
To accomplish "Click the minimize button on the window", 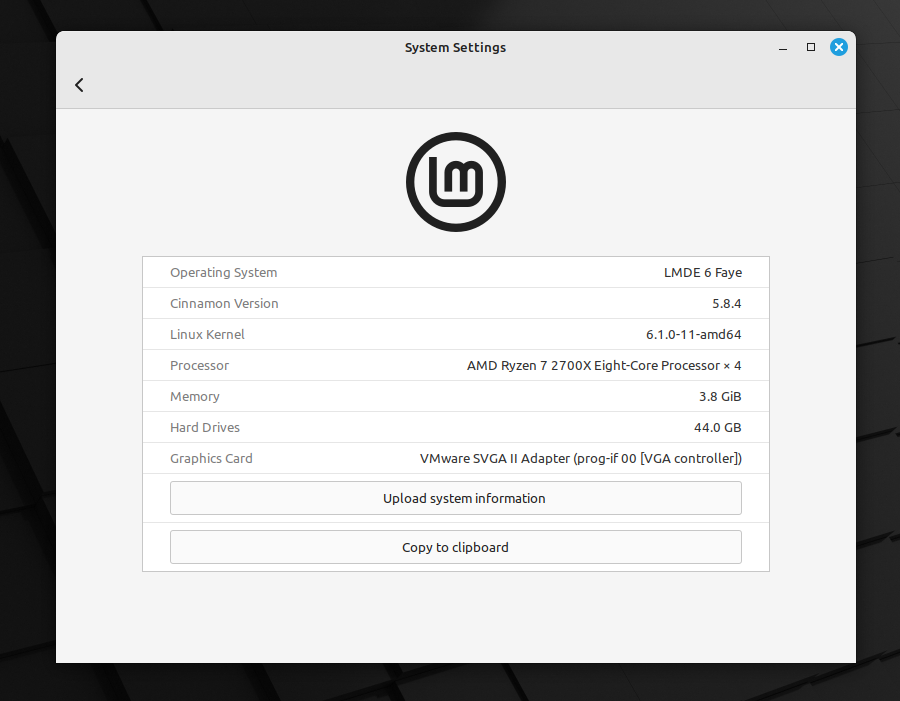I will [781, 47].
